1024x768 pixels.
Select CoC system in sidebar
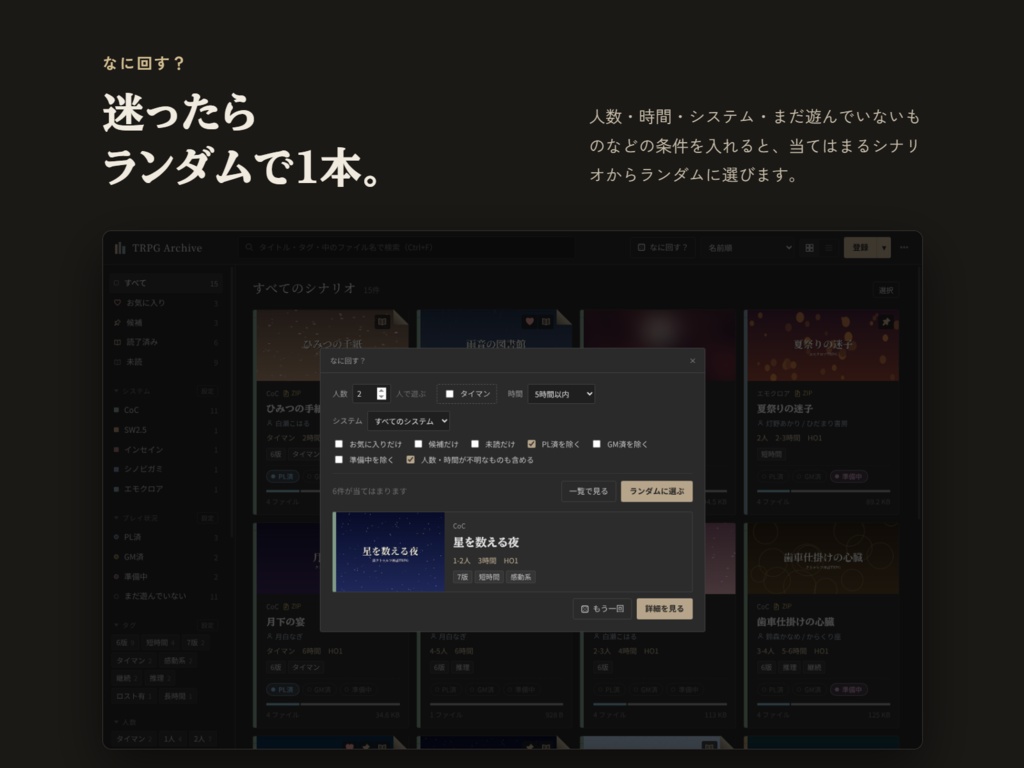pos(166,410)
